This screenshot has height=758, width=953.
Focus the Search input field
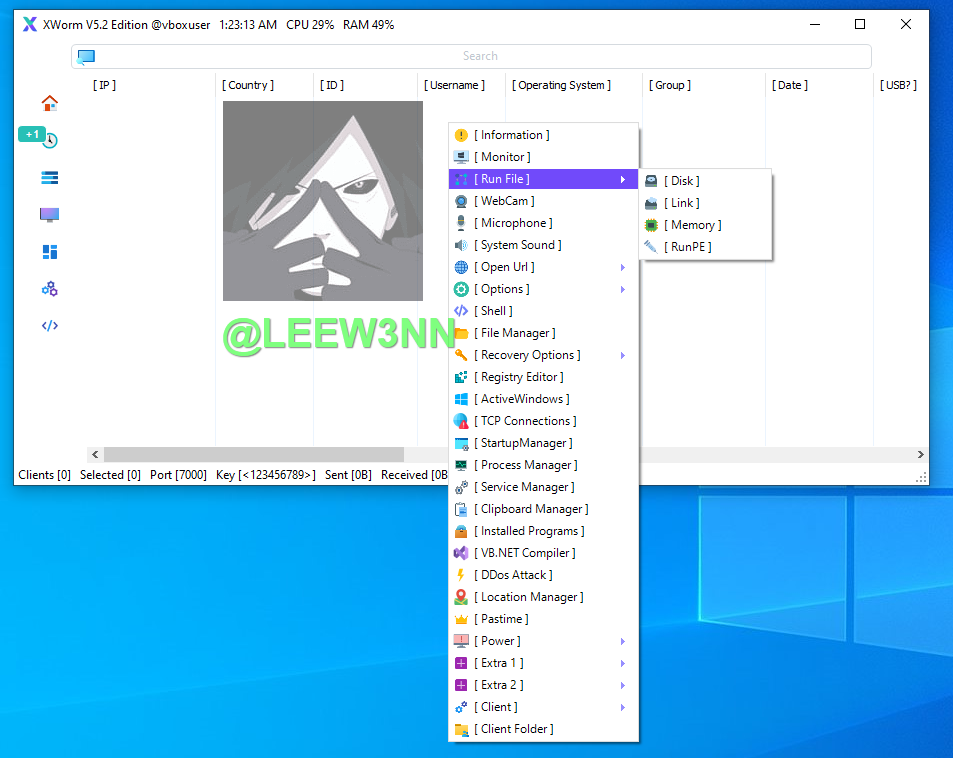480,57
